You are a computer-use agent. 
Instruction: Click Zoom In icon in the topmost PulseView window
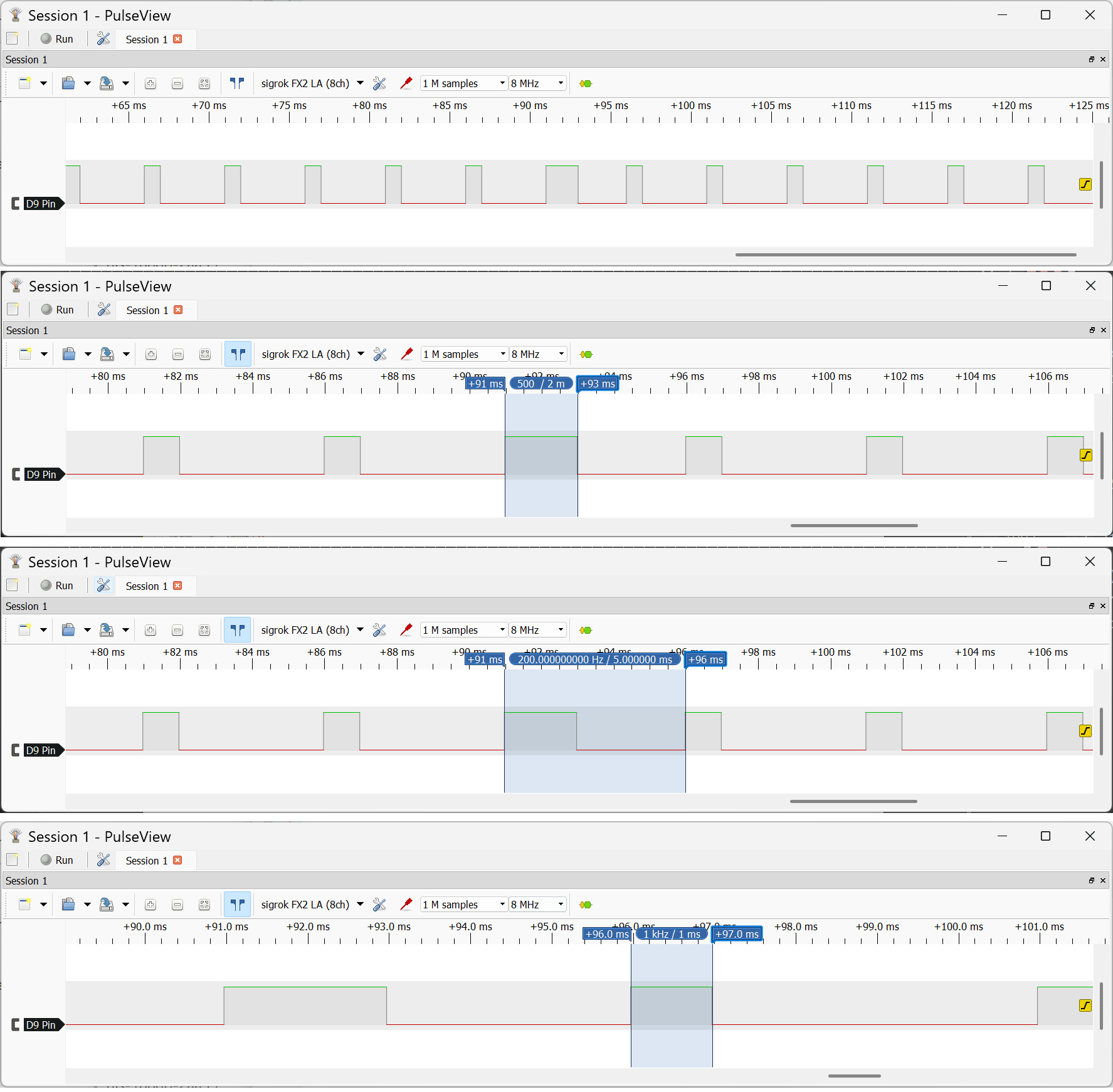pos(150,84)
